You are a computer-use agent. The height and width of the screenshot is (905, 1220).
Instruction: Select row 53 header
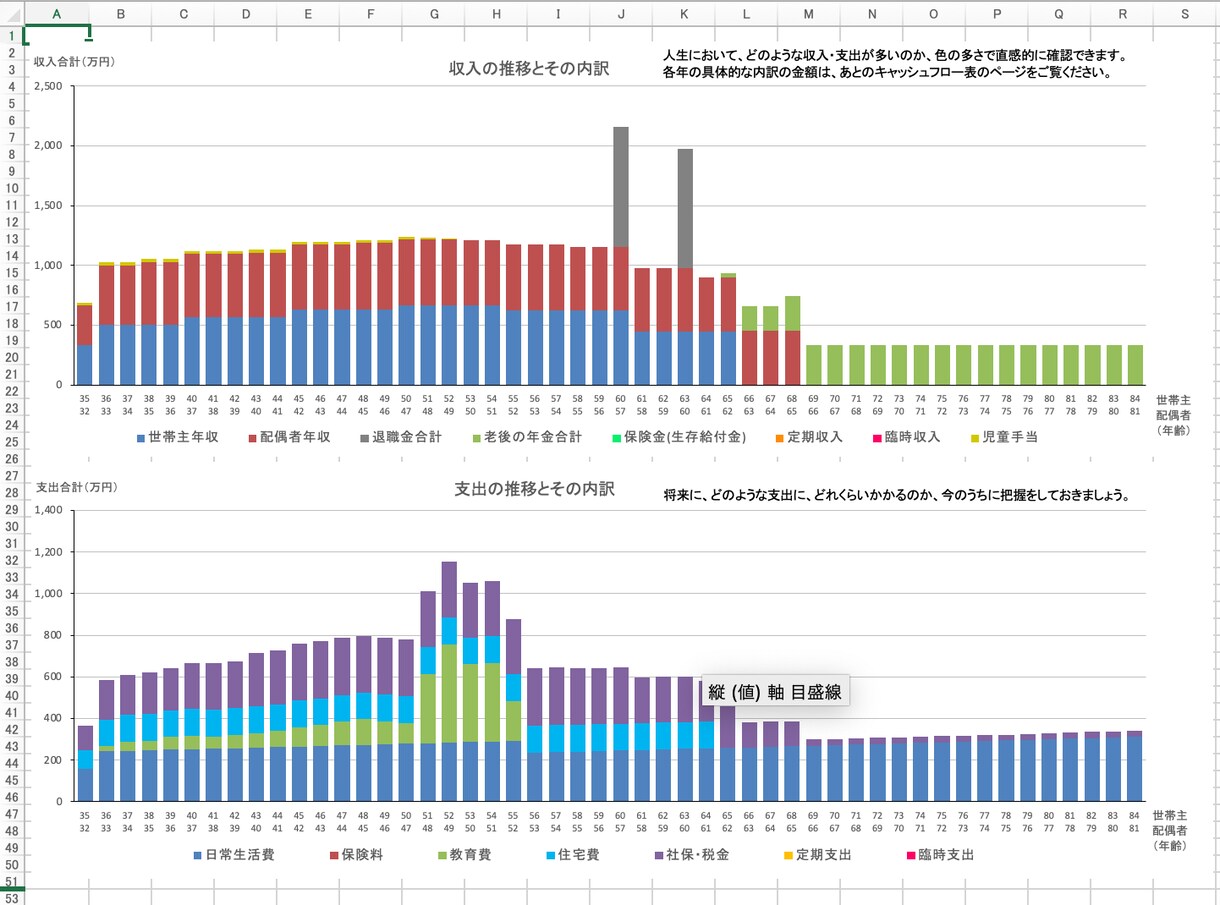11,898
